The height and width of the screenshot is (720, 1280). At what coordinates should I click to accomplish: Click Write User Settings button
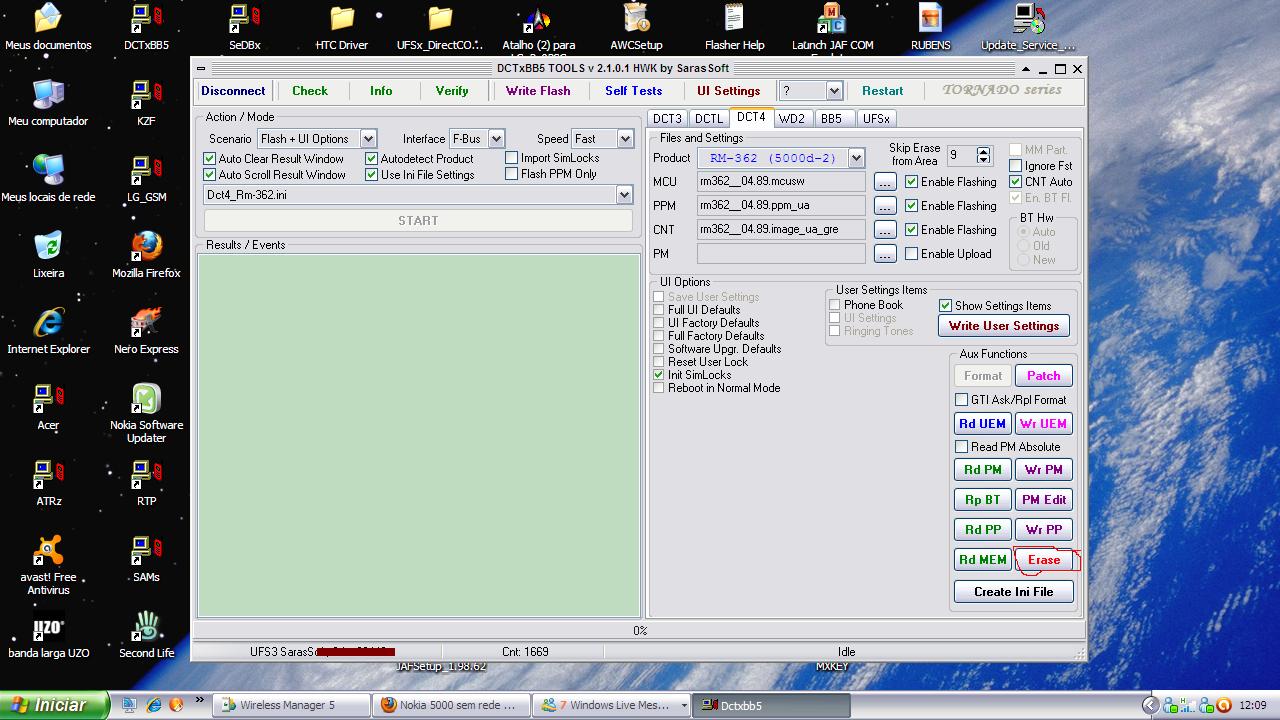coord(1004,326)
